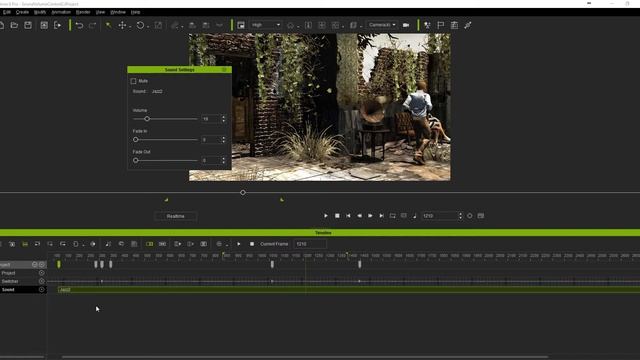640x360 pixels.
Task: Click the play head on the preview scrubber
Action: [x=243, y=192]
